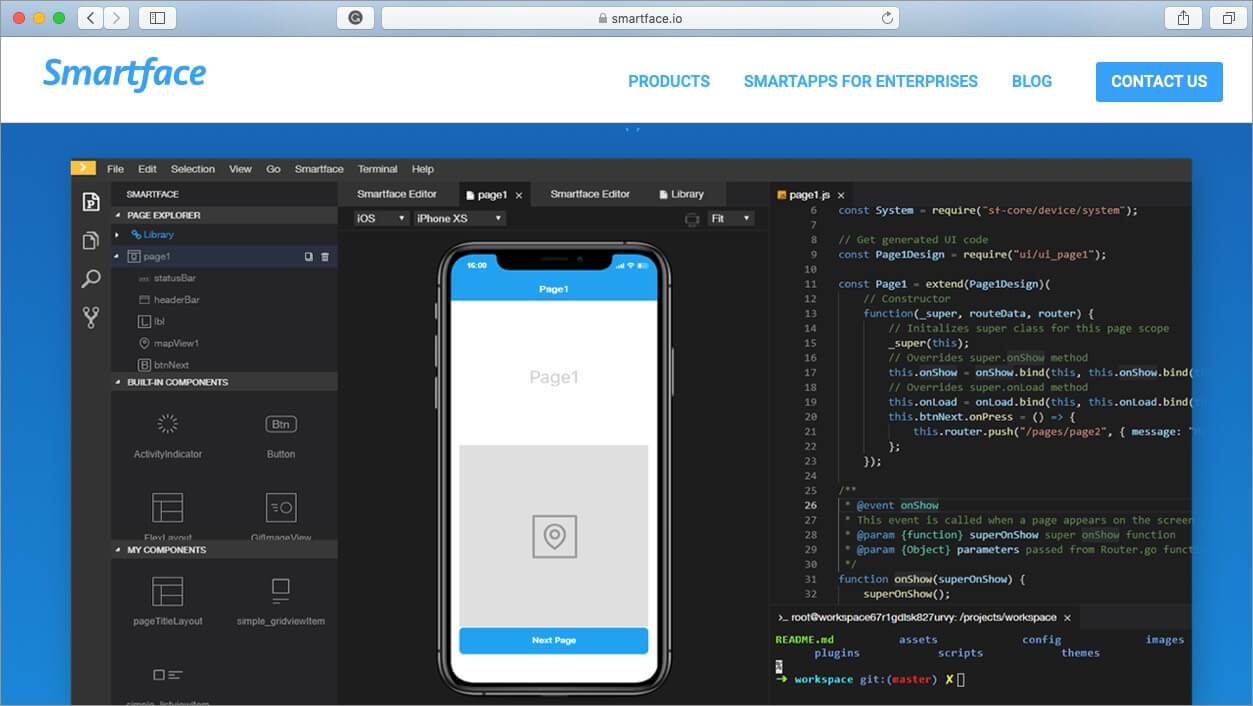Collapse the page1 tree node
Viewport: 1253px width, 706px height.
point(118,256)
